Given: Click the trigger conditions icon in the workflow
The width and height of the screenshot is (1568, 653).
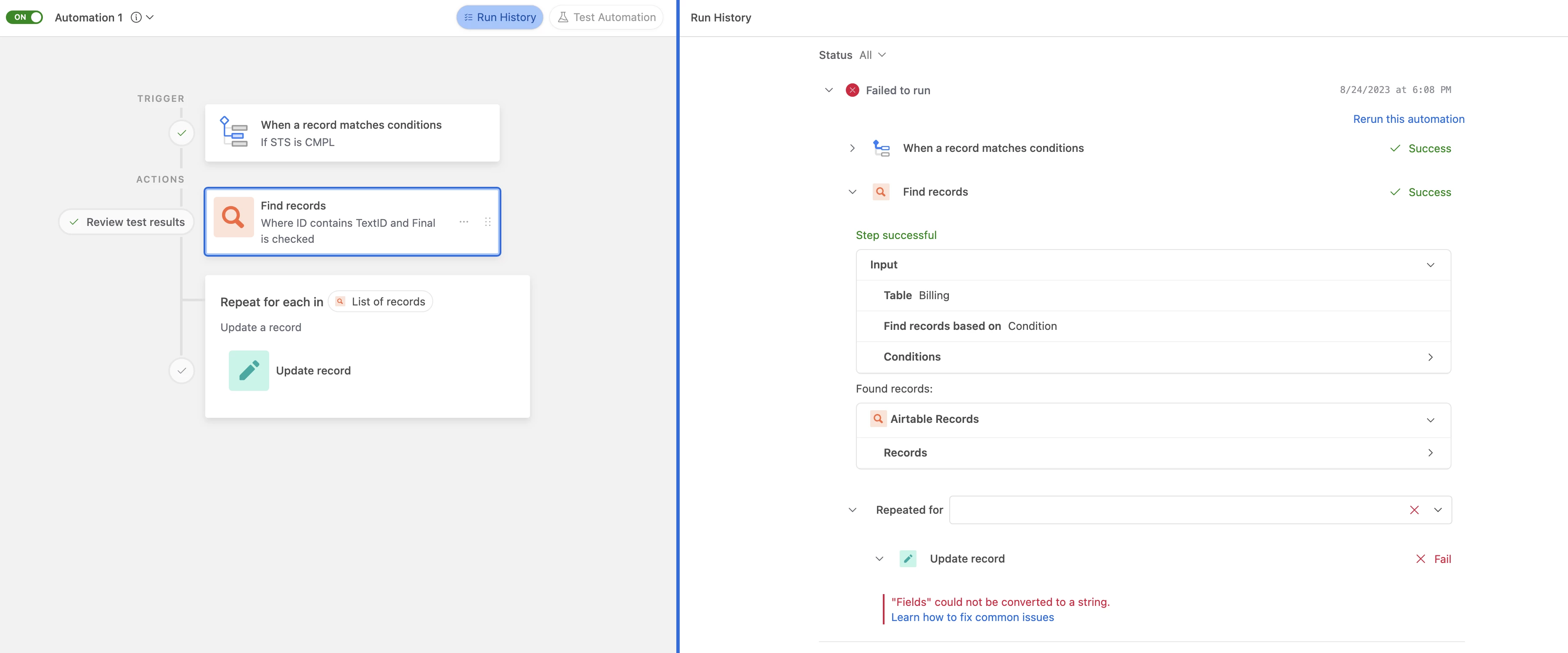Looking at the screenshot, I should 234,132.
